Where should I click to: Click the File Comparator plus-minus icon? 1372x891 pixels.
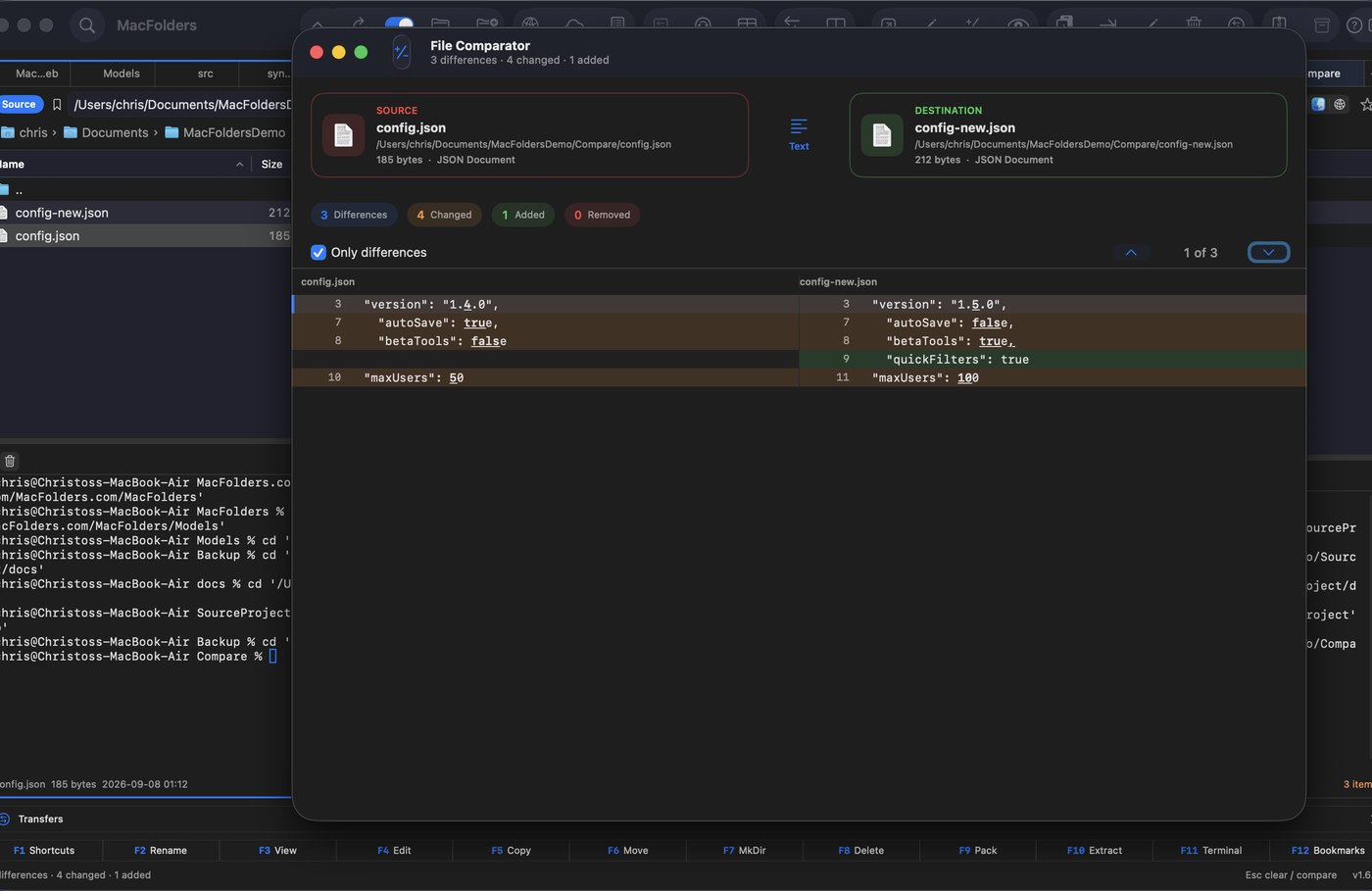(x=402, y=52)
